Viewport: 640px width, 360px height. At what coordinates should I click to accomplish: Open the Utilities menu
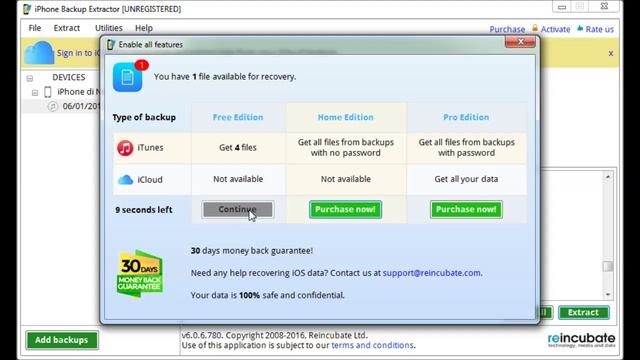click(x=109, y=28)
